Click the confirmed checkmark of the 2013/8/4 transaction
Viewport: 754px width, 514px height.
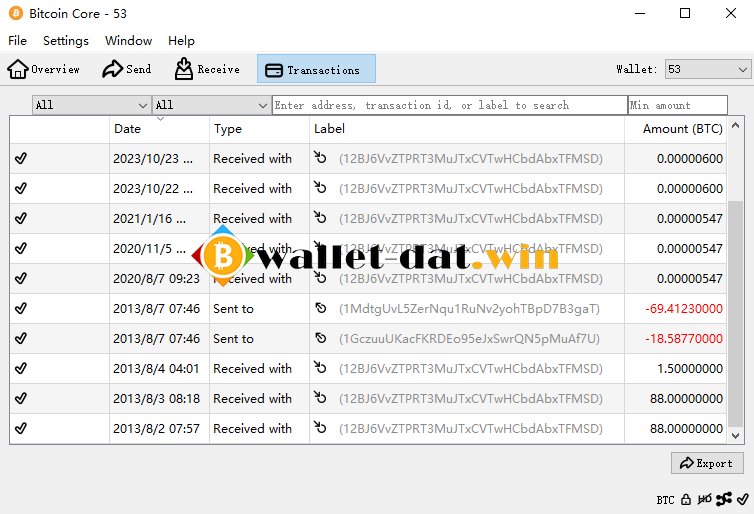21,368
